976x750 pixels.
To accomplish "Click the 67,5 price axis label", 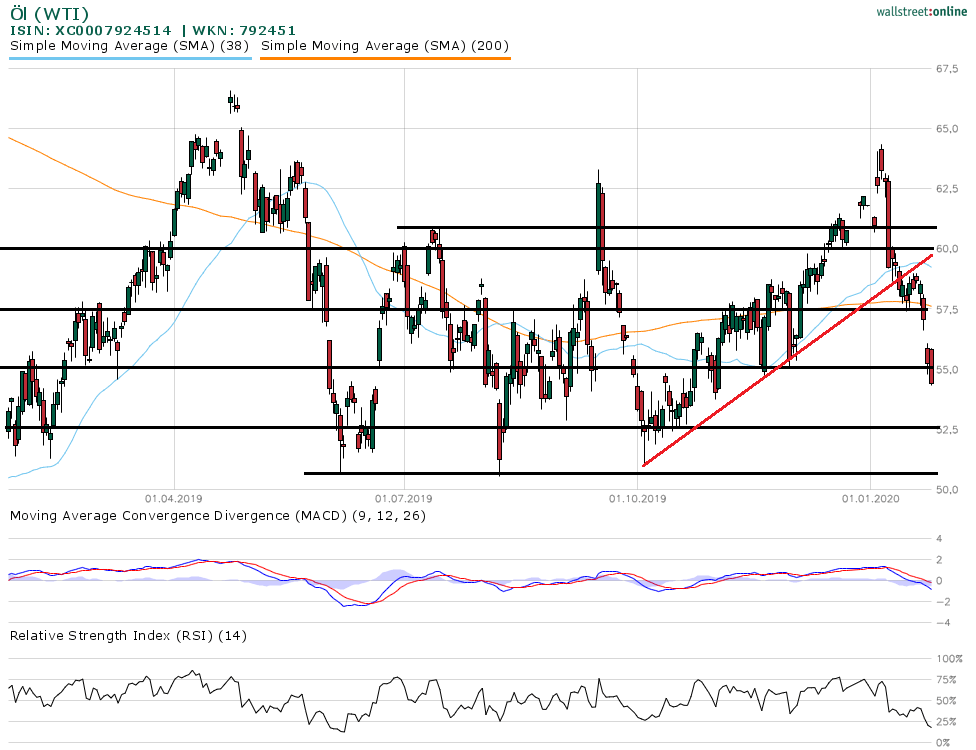I will tap(948, 69).
